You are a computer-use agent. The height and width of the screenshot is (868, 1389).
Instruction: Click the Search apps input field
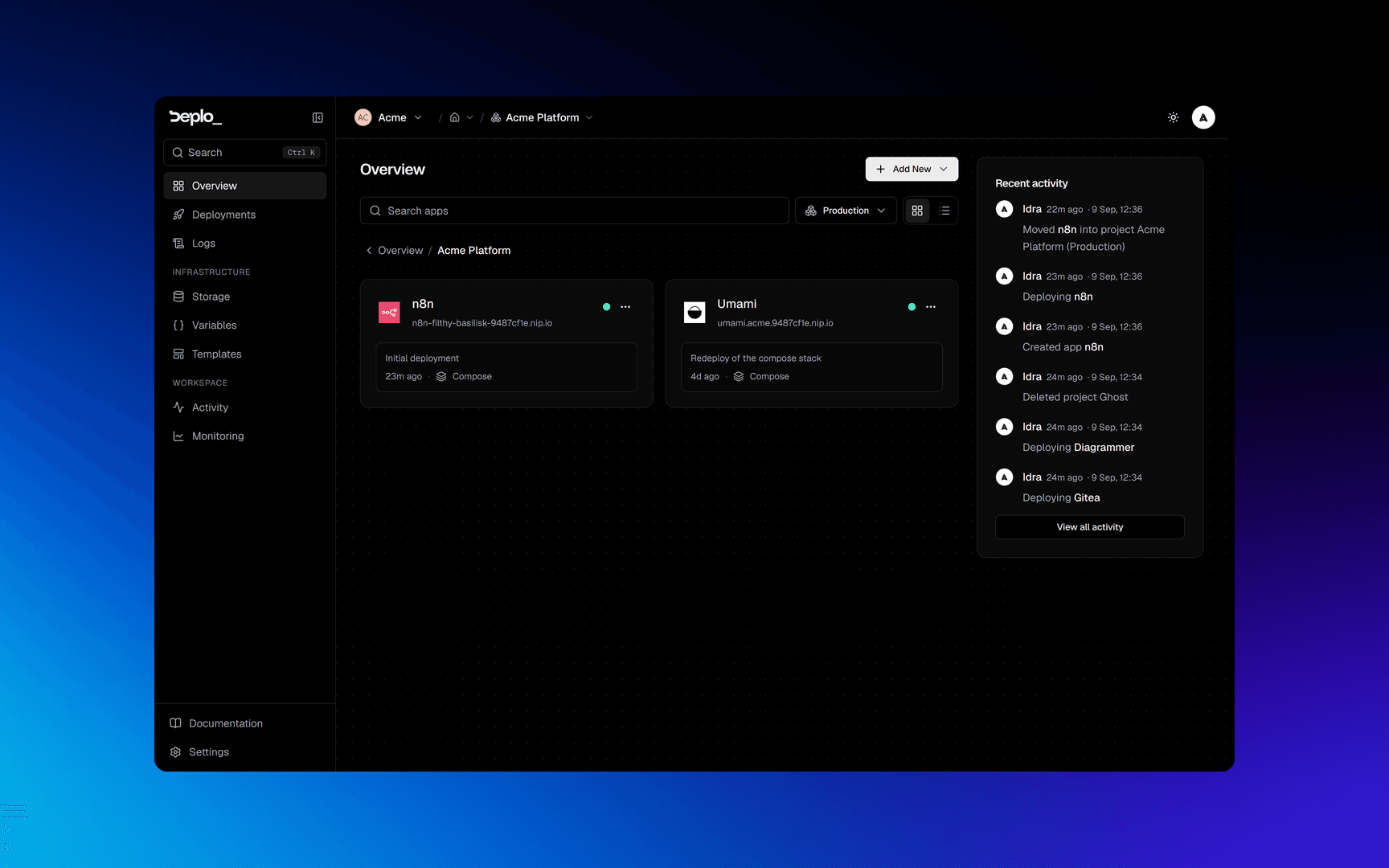574,211
